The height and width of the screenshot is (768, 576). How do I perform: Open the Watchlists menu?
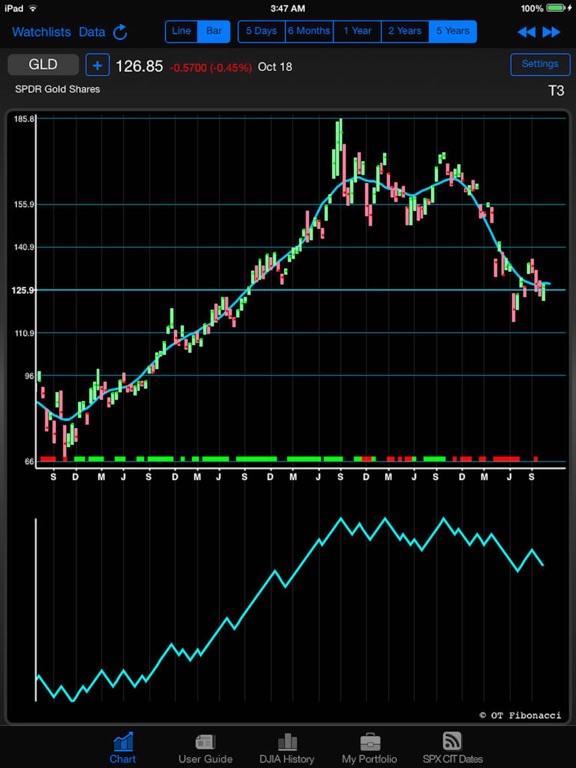point(42,32)
